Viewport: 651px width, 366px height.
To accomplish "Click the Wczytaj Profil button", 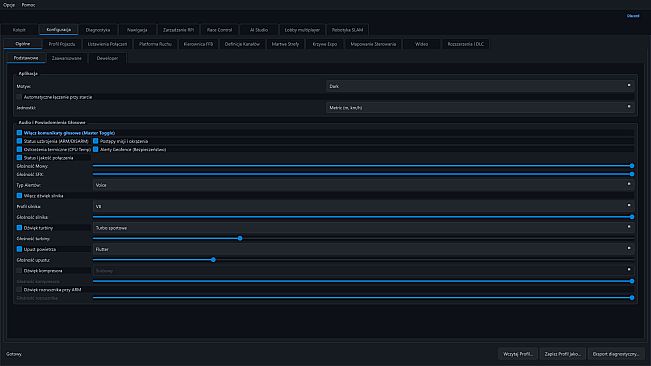I will tap(518, 354).
